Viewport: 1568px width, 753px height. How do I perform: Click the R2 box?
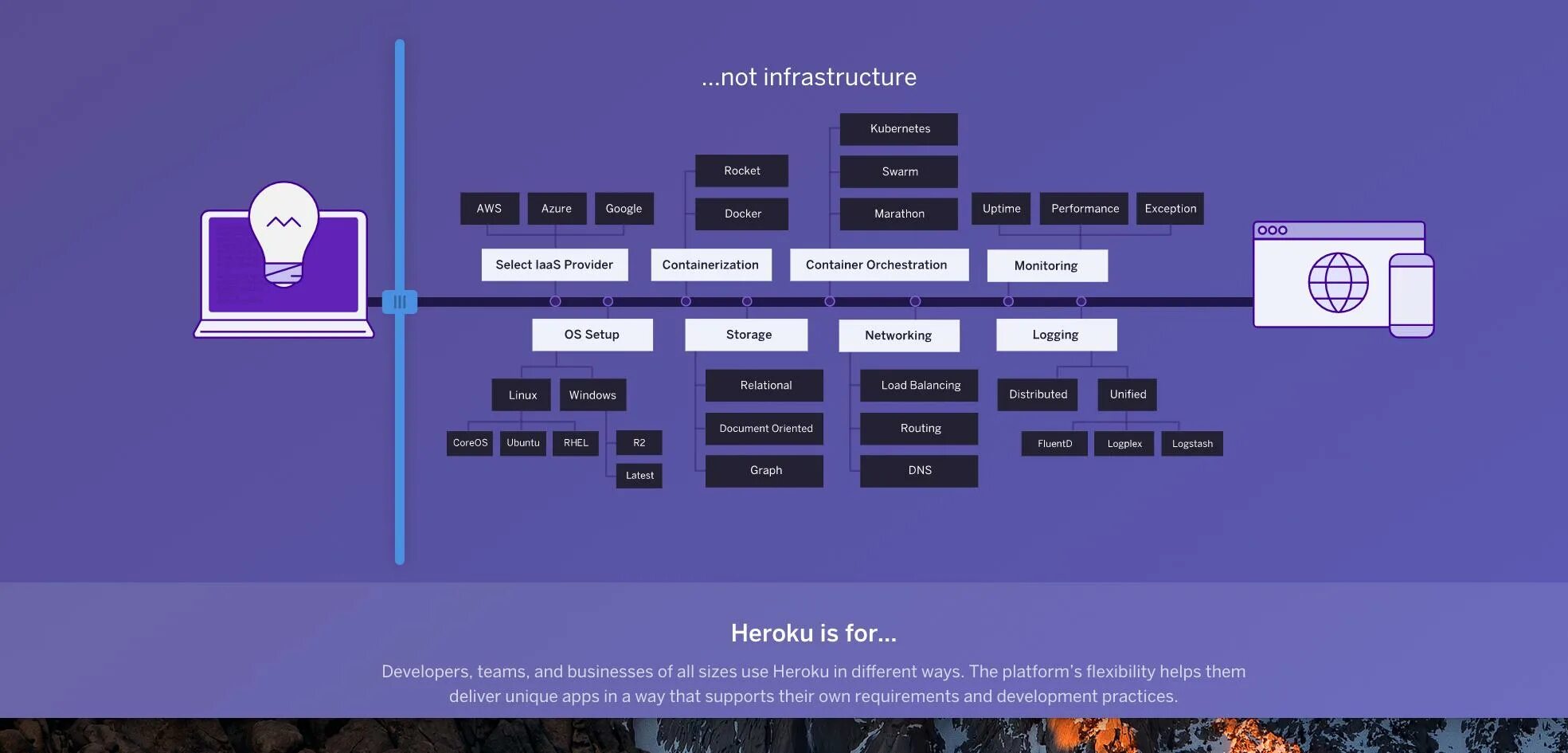coord(639,443)
